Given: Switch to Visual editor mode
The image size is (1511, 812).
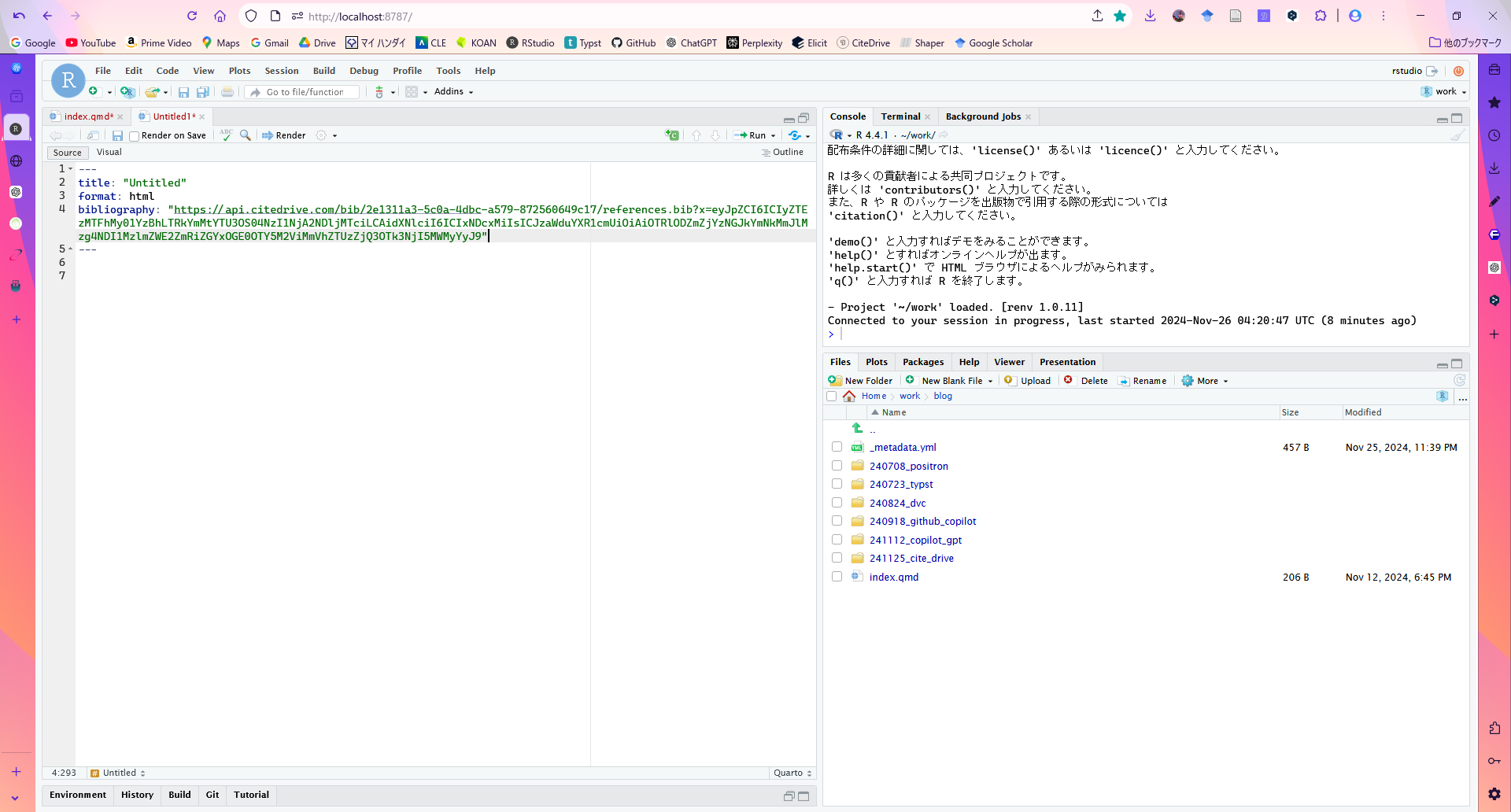Looking at the screenshot, I should coord(109,153).
